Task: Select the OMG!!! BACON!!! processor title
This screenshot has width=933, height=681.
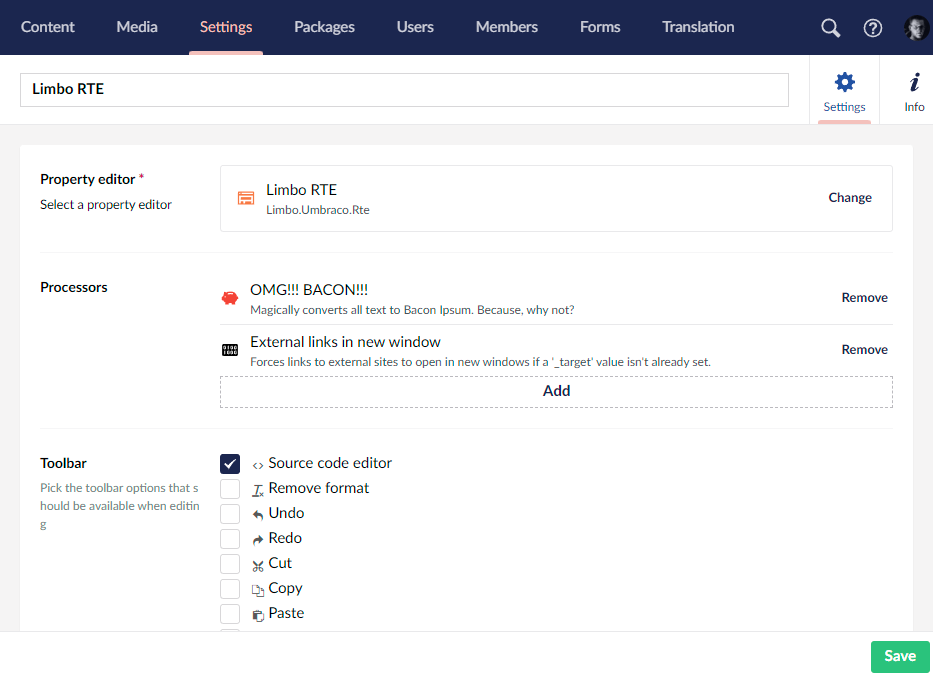Action: pos(309,290)
